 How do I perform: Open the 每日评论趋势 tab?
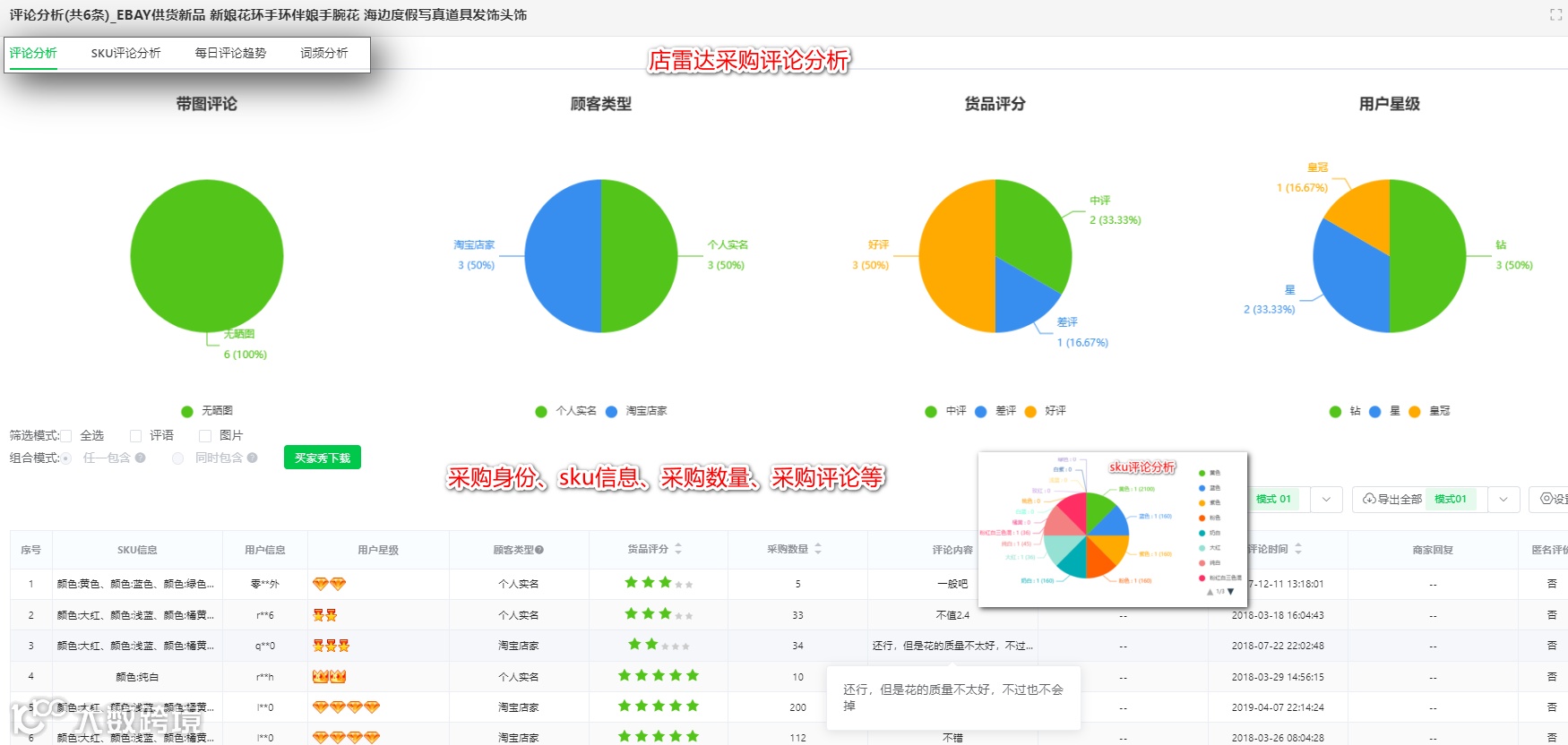(230, 54)
